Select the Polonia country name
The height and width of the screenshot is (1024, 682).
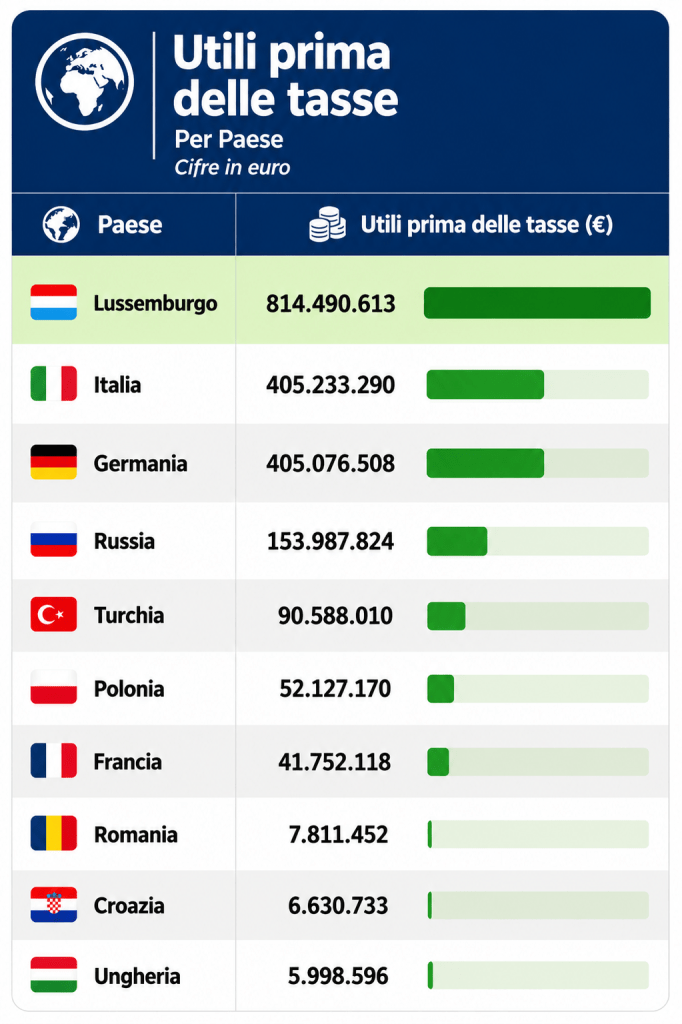(129, 689)
